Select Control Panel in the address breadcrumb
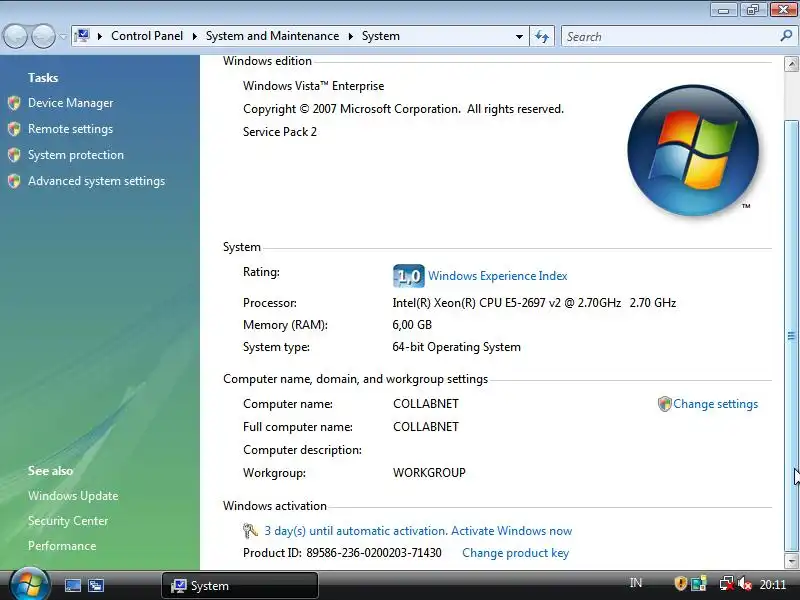Viewport: 800px width, 600px height. click(x=147, y=36)
